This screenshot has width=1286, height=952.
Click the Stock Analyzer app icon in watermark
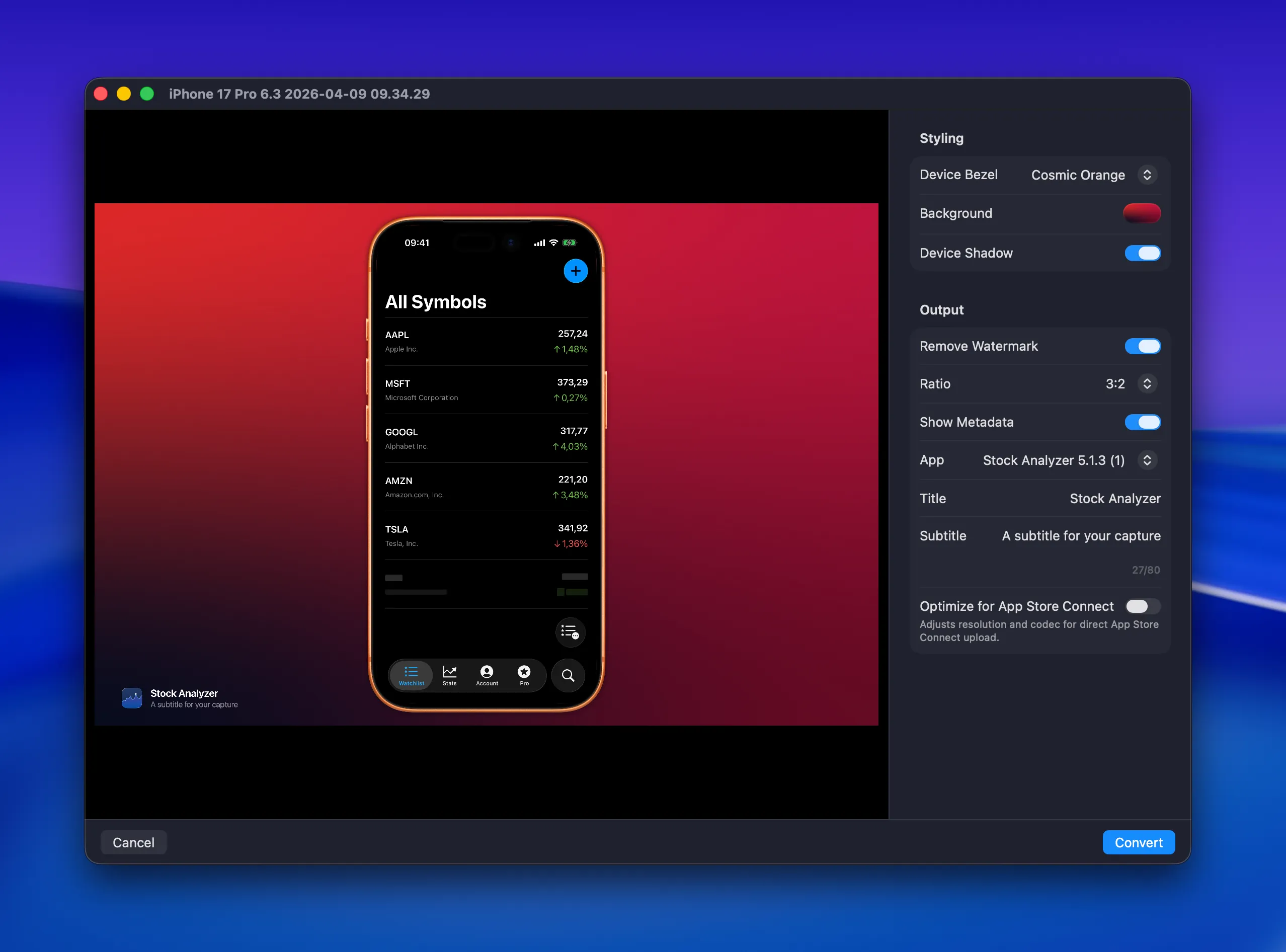(x=132, y=698)
